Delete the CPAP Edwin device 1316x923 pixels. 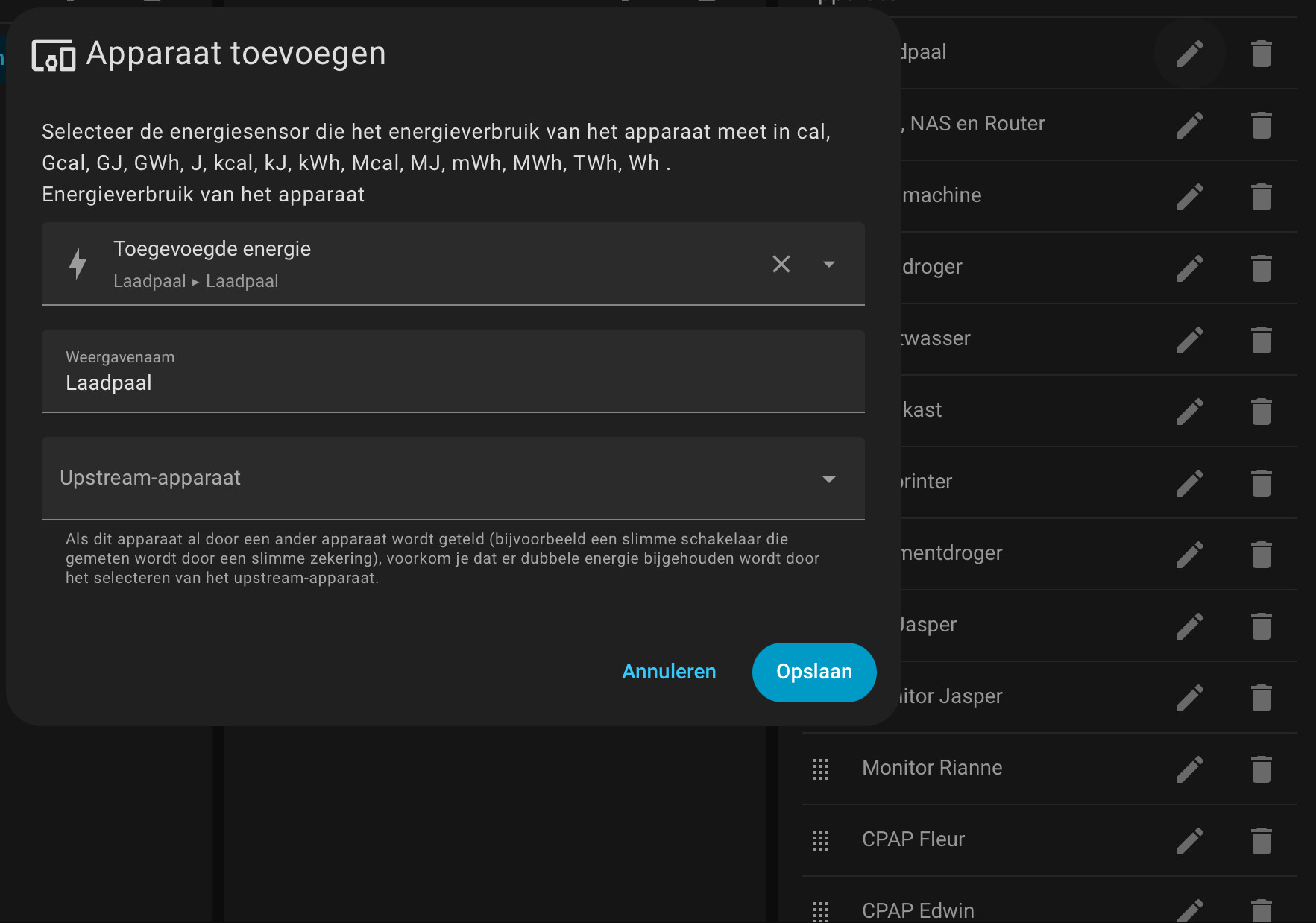[x=1261, y=910]
